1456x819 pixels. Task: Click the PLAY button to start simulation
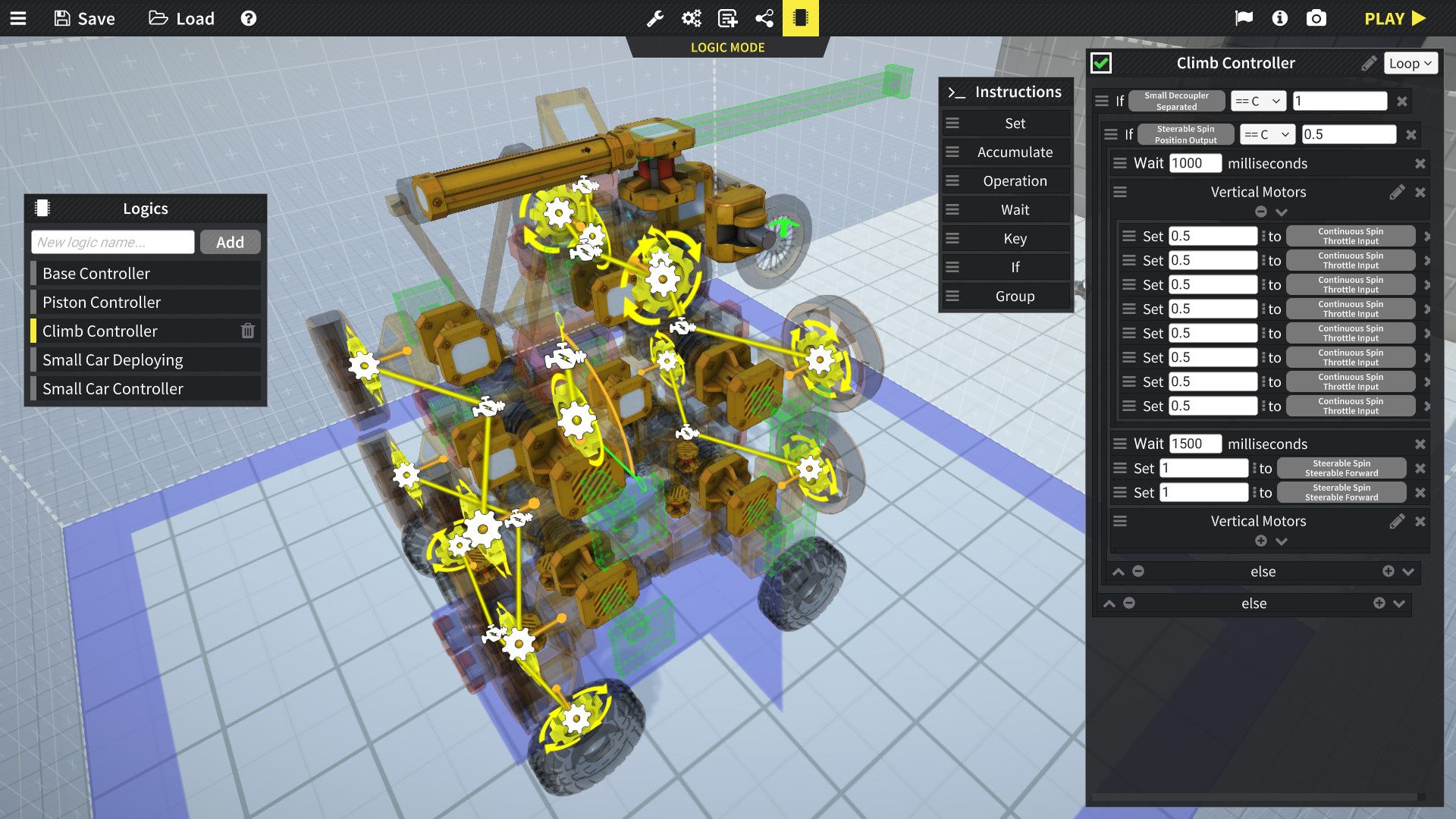[1398, 18]
